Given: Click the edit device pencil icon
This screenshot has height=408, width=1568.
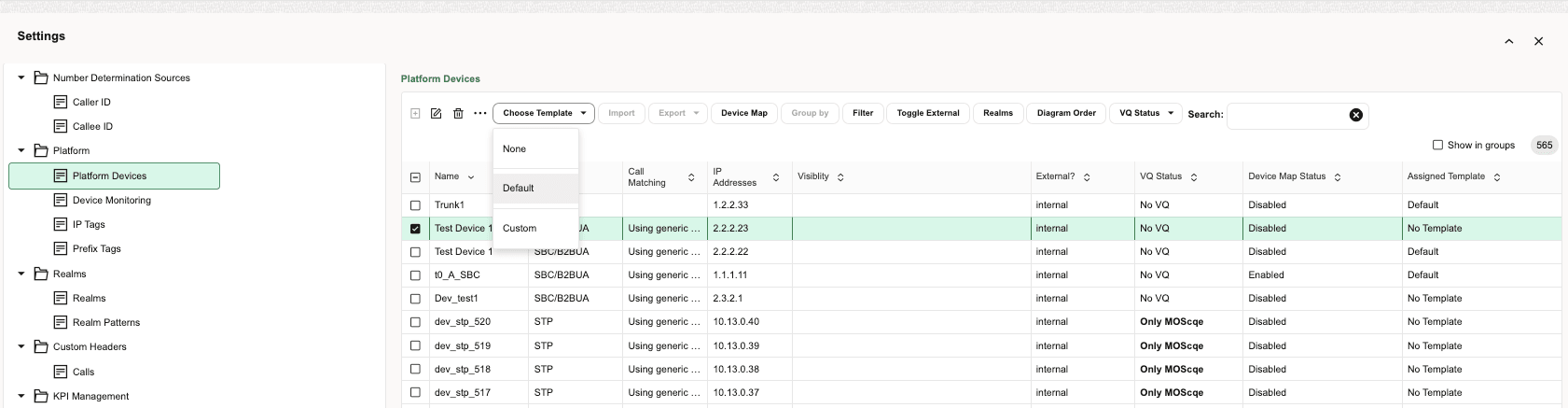Looking at the screenshot, I should 436,113.
